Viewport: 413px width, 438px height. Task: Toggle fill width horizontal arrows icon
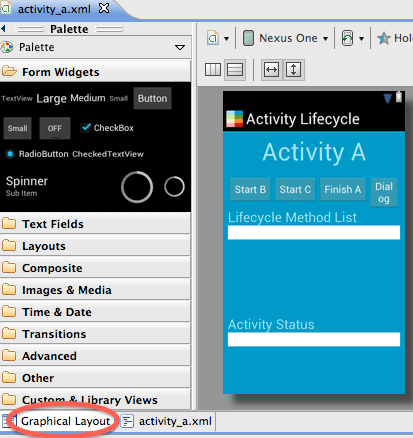[x=271, y=70]
